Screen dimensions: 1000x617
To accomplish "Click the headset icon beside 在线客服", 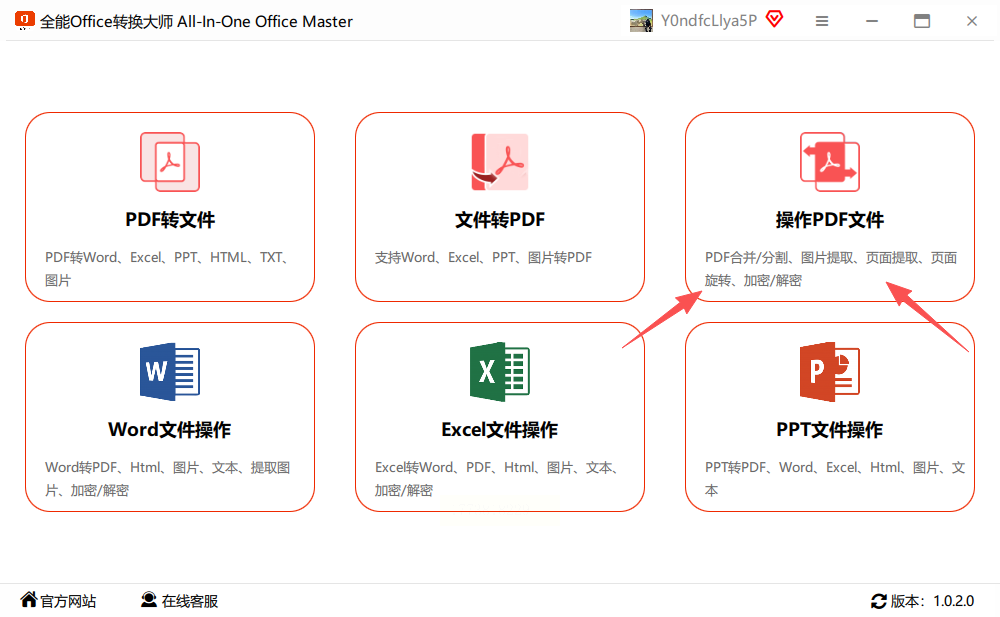I will [x=149, y=600].
